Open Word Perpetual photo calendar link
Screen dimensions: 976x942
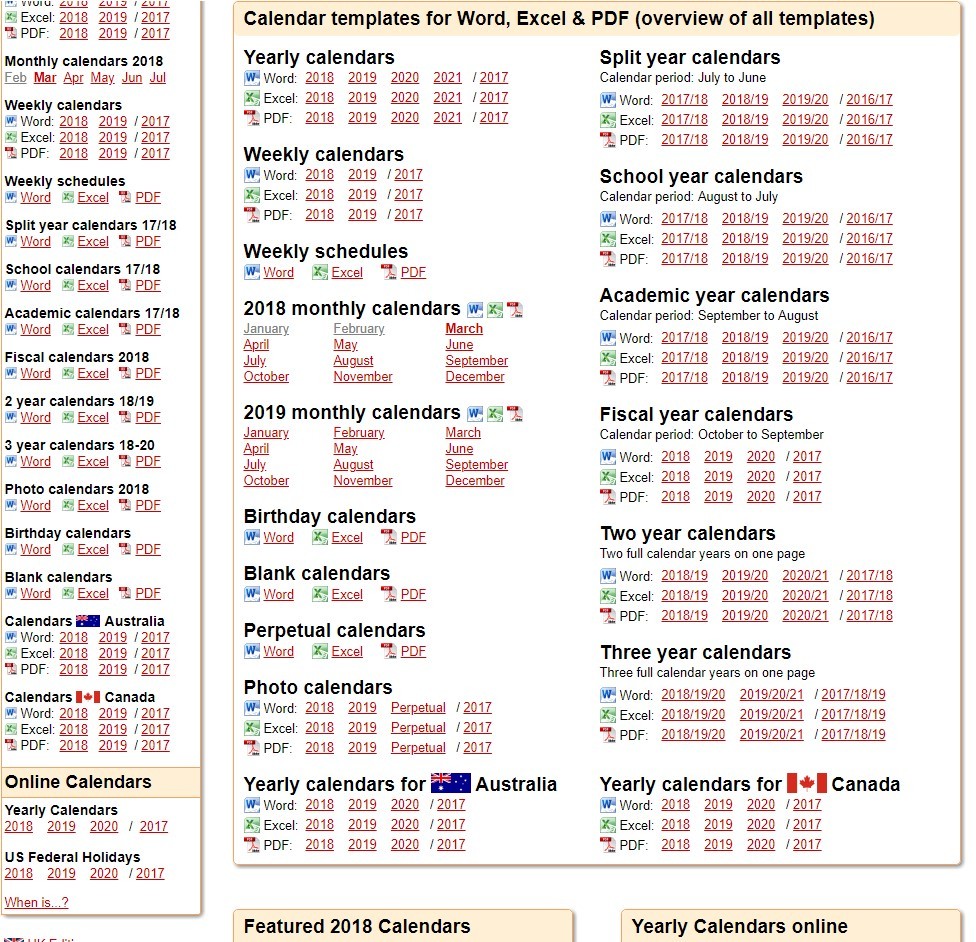[418, 708]
